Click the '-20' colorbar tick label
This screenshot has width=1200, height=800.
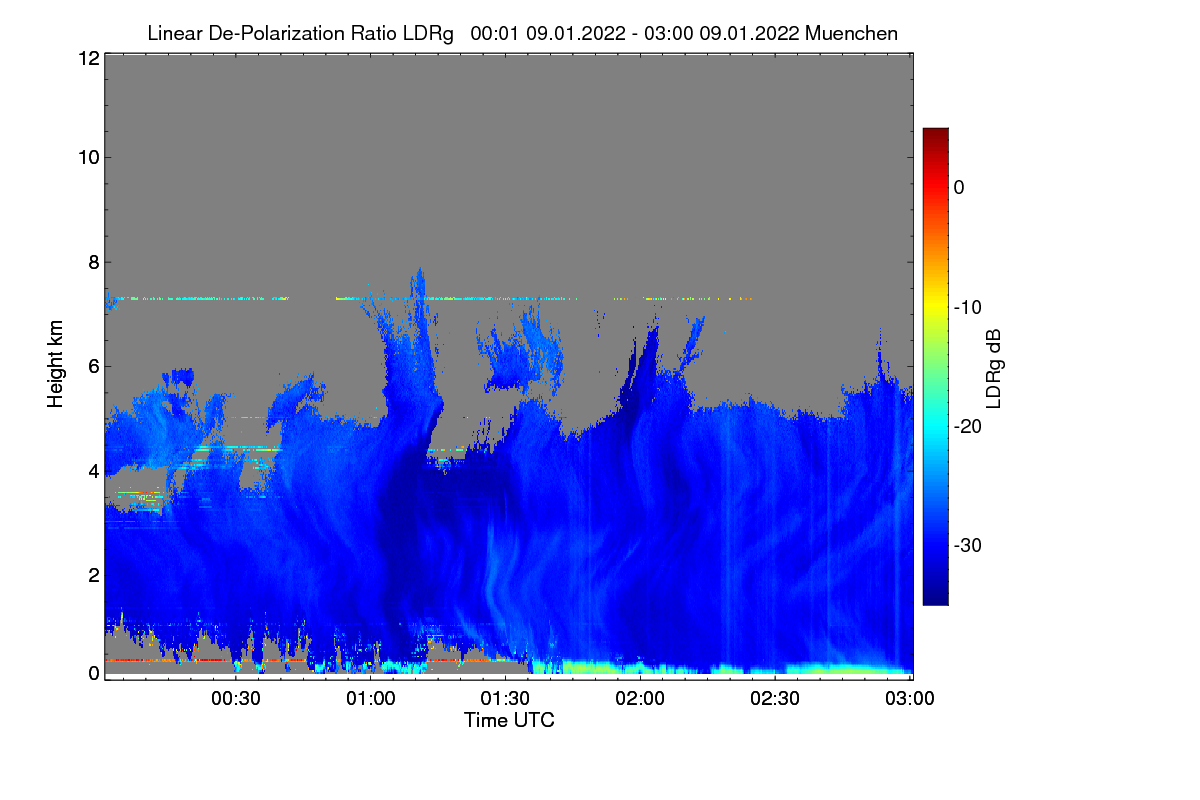[x=967, y=426]
